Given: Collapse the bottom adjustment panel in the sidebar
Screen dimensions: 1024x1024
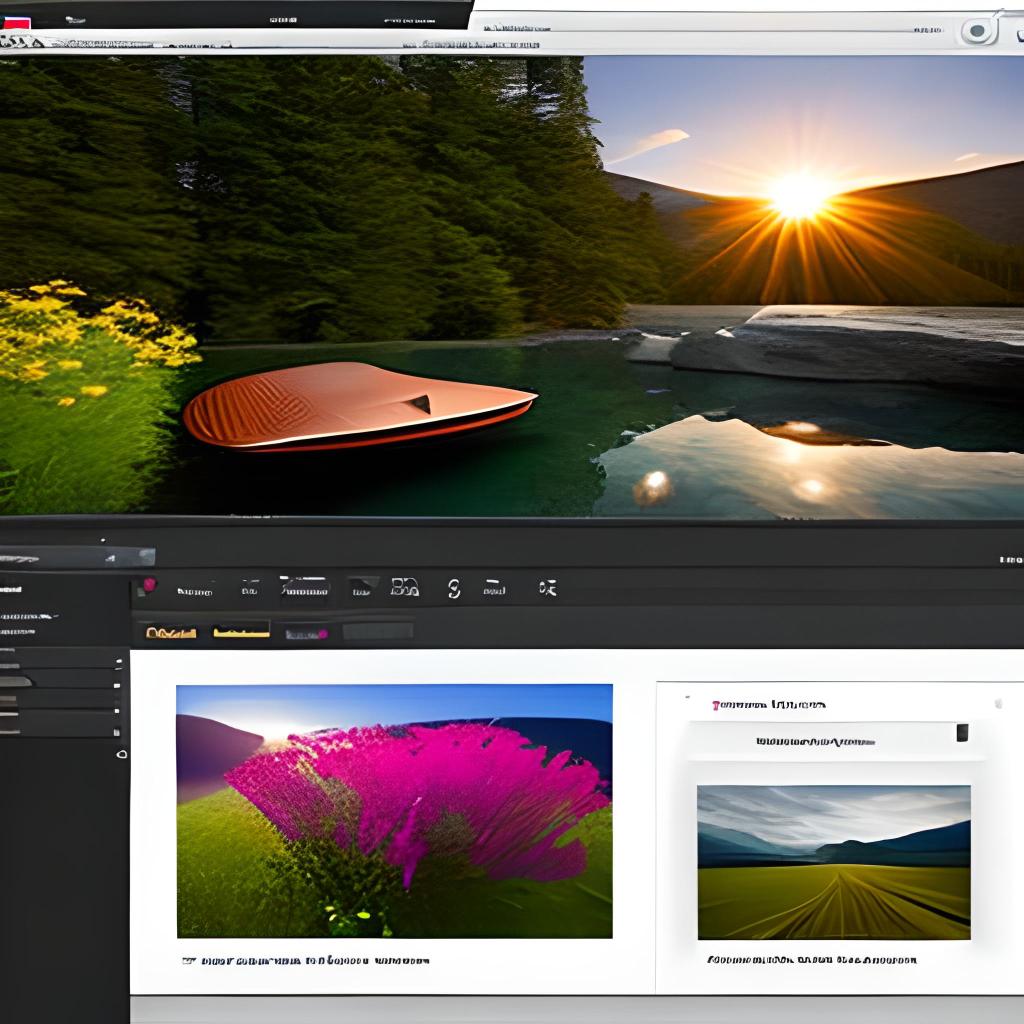Looking at the screenshot, I should 60,733.
